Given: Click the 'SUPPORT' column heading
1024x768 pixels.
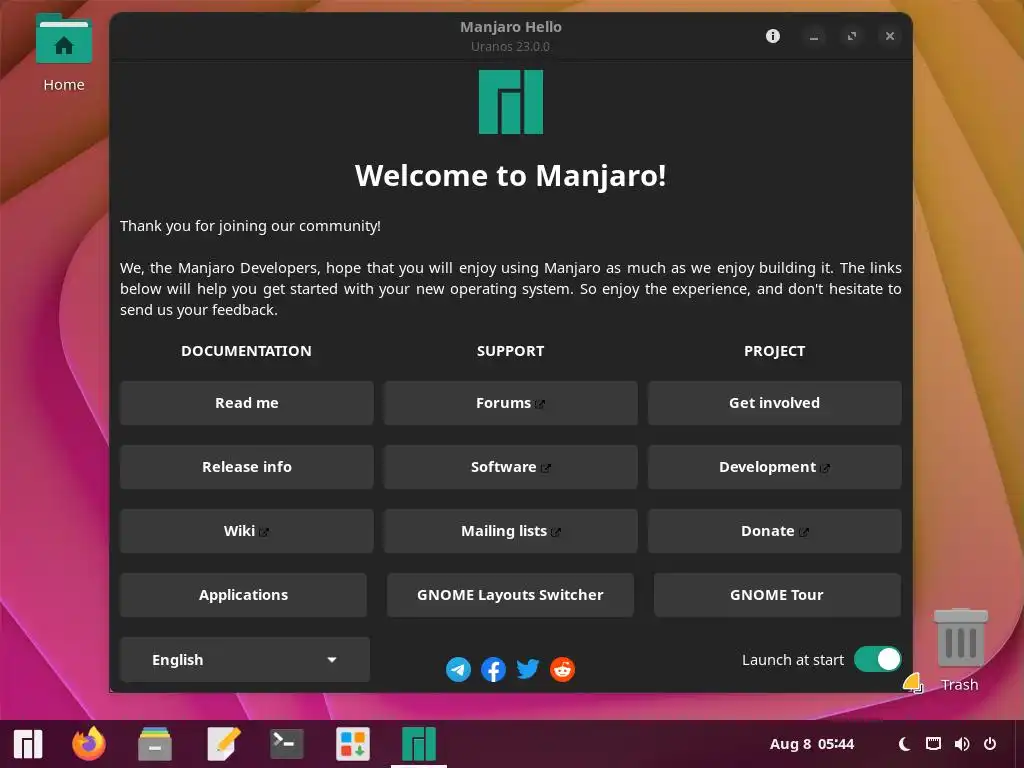Looking at the screenshot, I should click(x=511, y=351).
